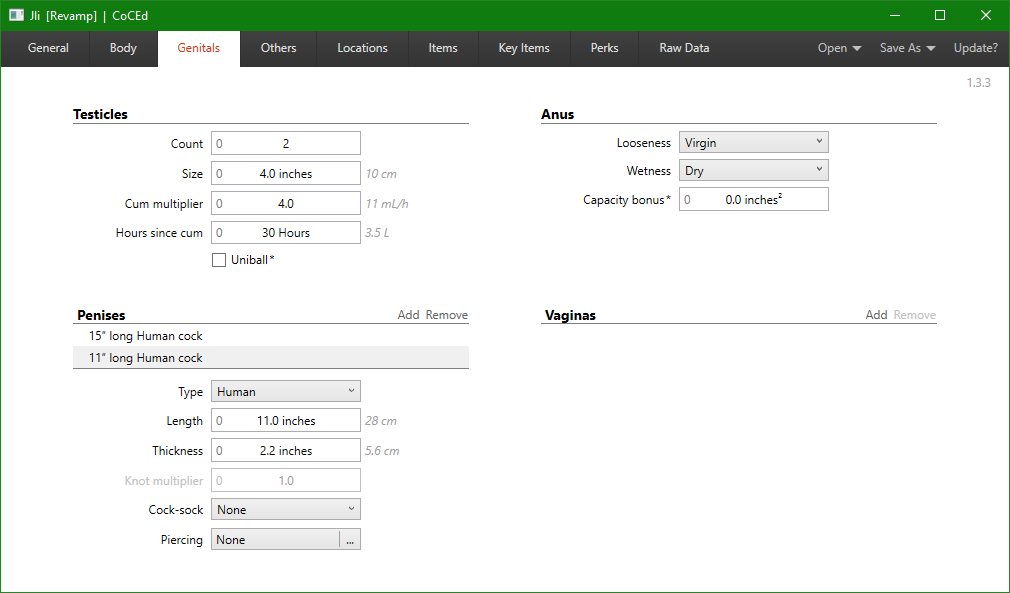Expand the Type dropdown set to Human
1010x593 pixels.
pyautogui.click(x=285, y=392)
